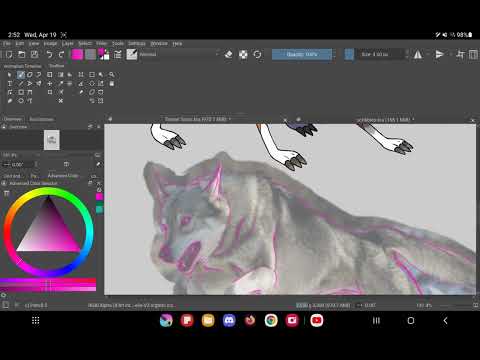Toggle wrap around mode
Screen dimensions: 480x360
pyautogui.click(x=461, y=54)
